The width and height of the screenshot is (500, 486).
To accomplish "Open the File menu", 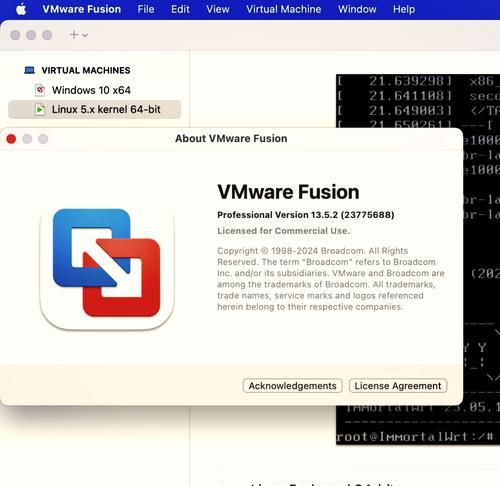I will coord(146,9).
